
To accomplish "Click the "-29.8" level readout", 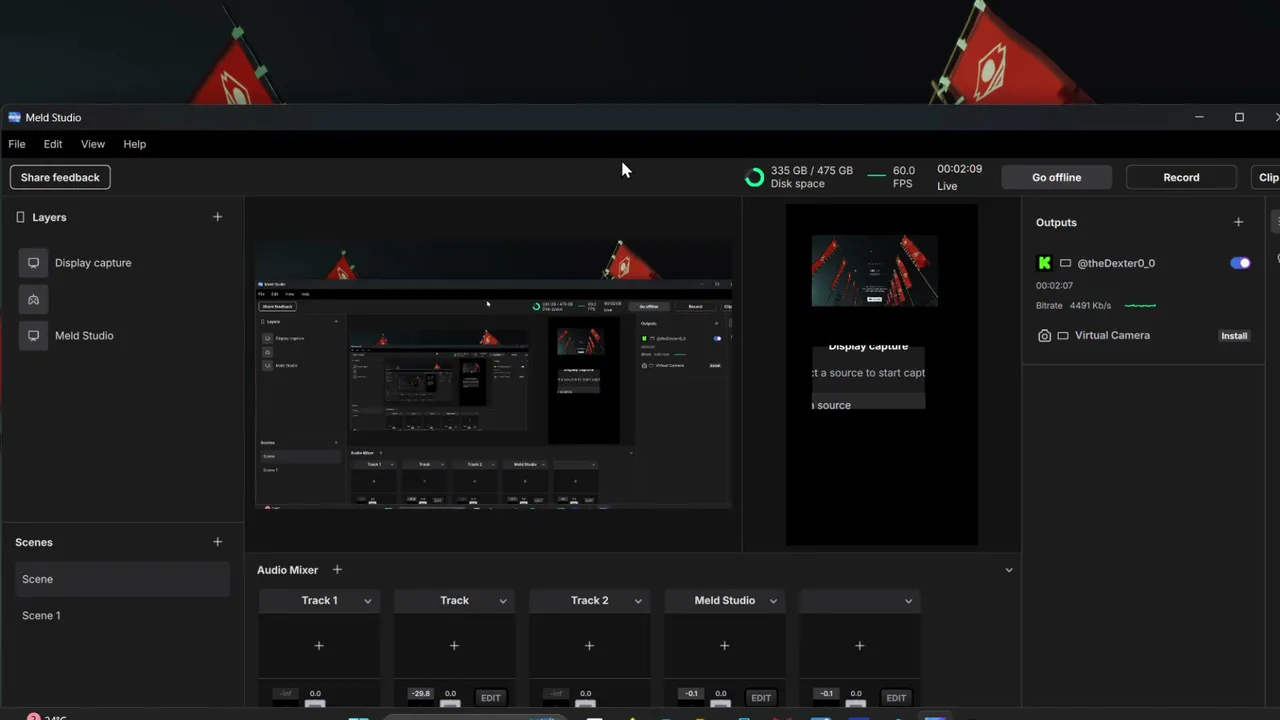I will point(421,694).
